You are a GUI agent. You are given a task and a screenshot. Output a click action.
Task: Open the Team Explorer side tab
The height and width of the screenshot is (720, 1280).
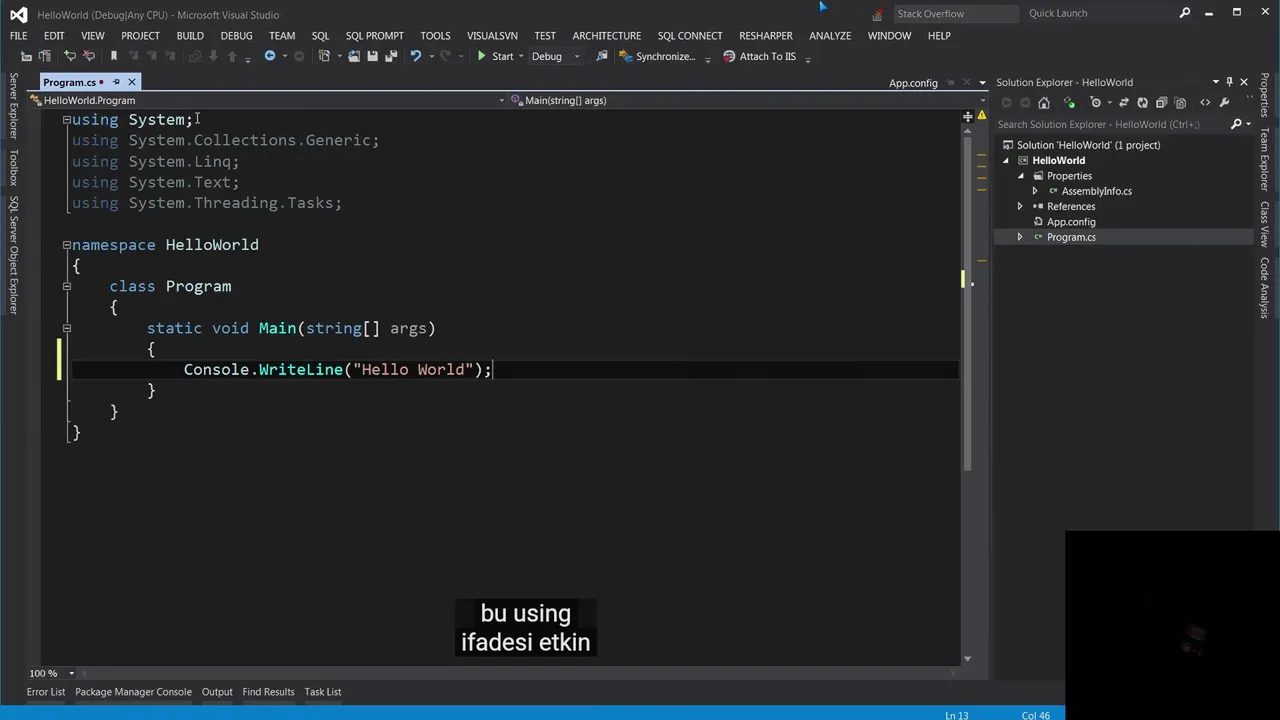point(1265,160)
